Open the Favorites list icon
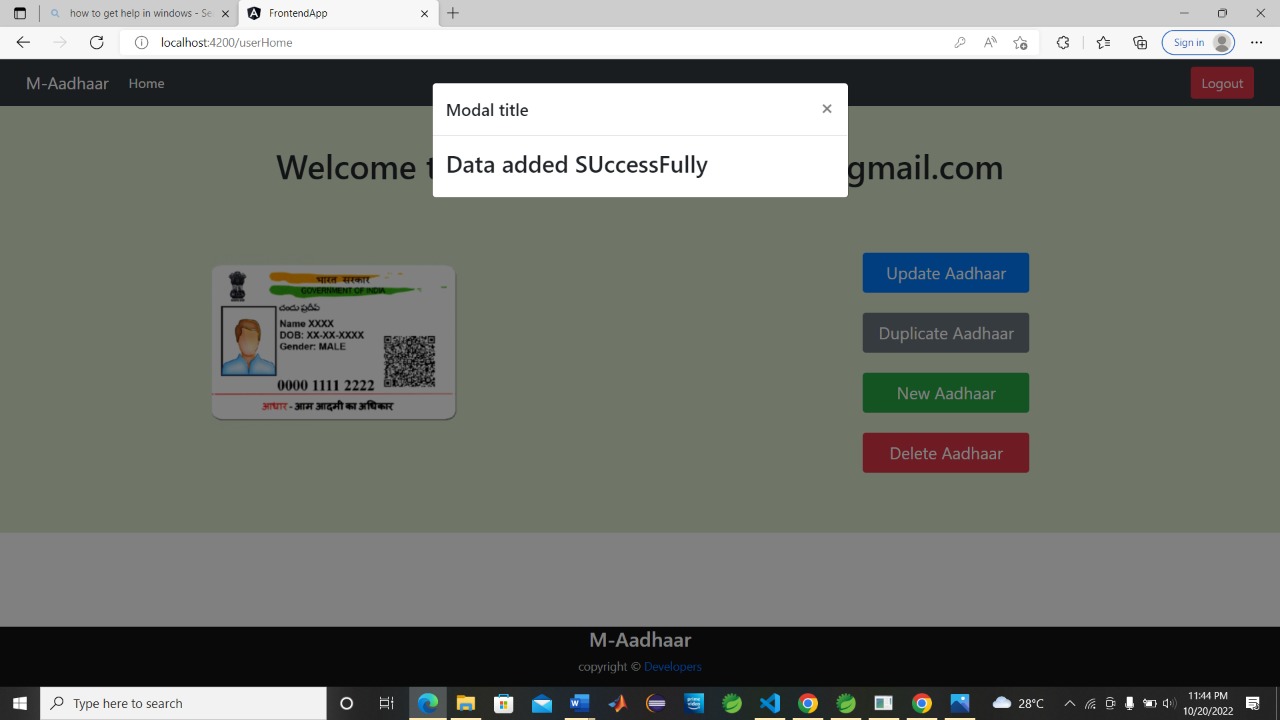The image size is (1280, 720). coord(1103,42)
